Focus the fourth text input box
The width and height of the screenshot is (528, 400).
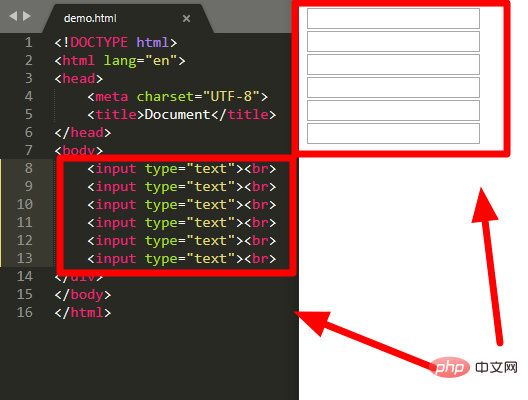(x=393, y=87)
